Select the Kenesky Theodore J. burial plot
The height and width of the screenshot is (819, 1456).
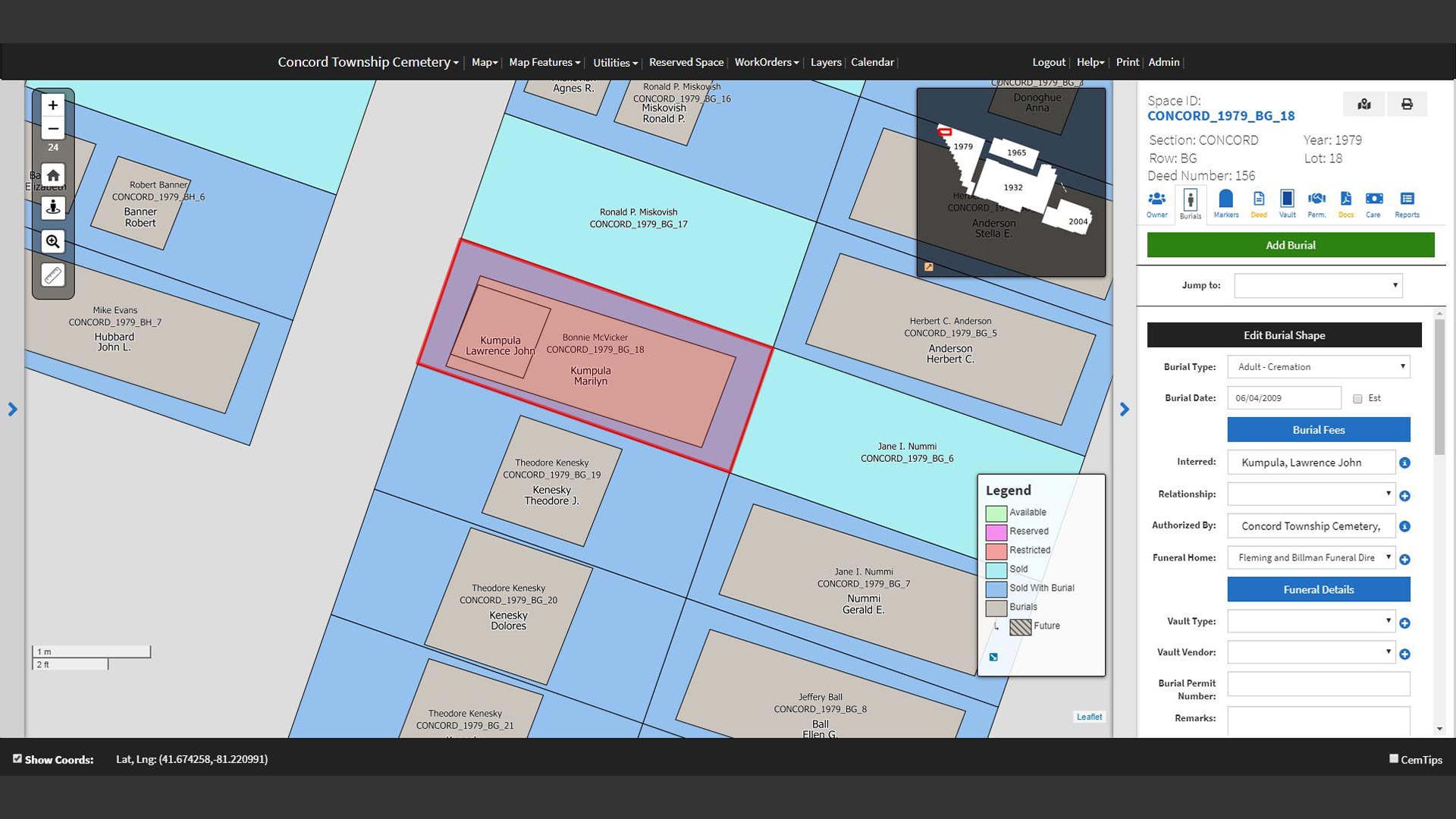551,482
